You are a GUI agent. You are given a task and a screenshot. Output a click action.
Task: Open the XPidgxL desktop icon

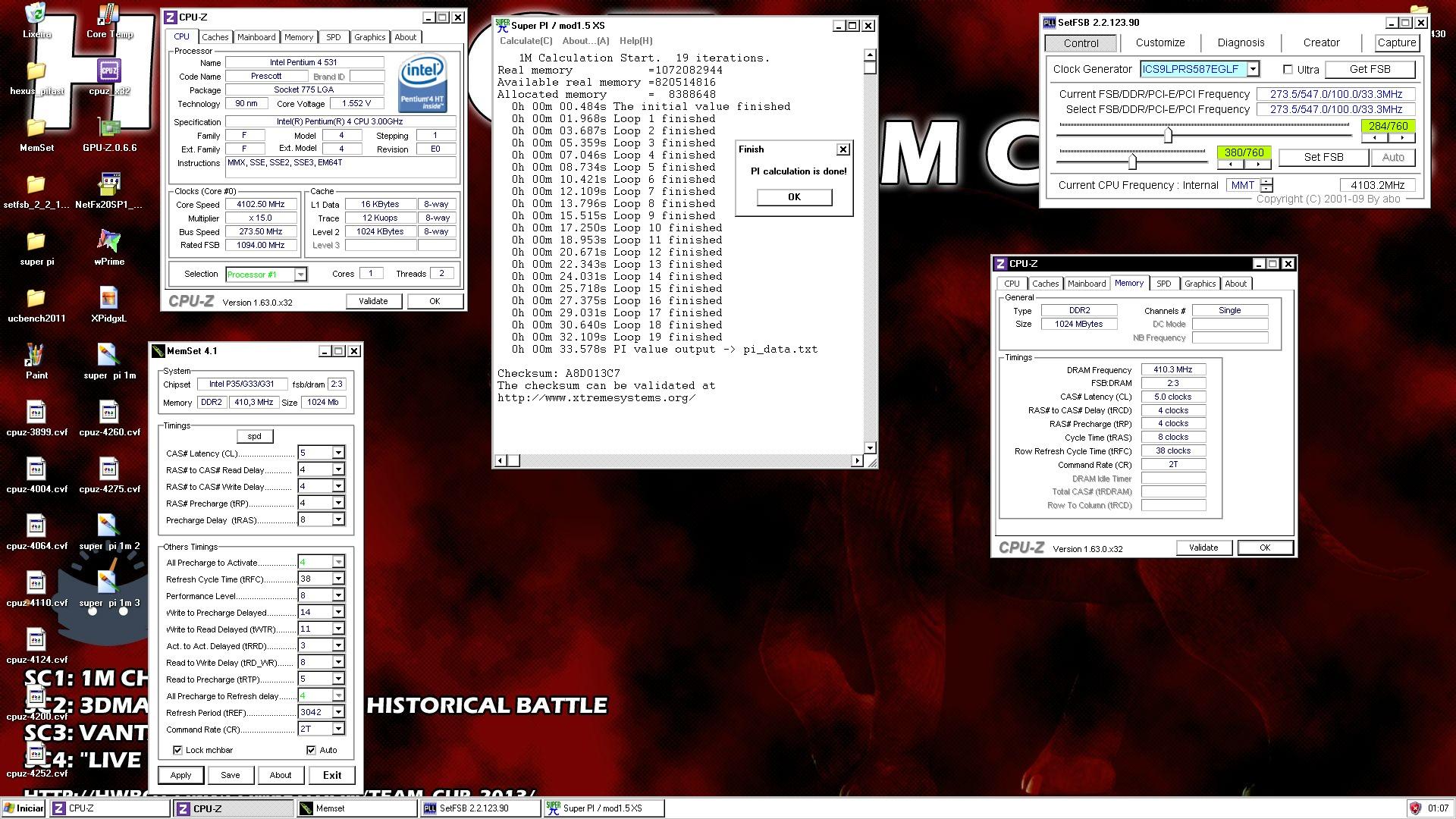[109, 305]
